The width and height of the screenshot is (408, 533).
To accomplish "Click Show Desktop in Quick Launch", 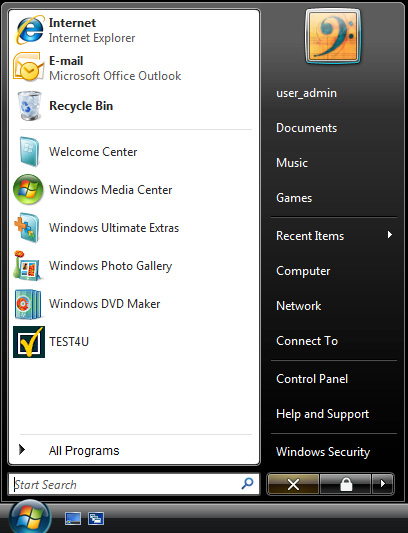I will tap(73, 519).
